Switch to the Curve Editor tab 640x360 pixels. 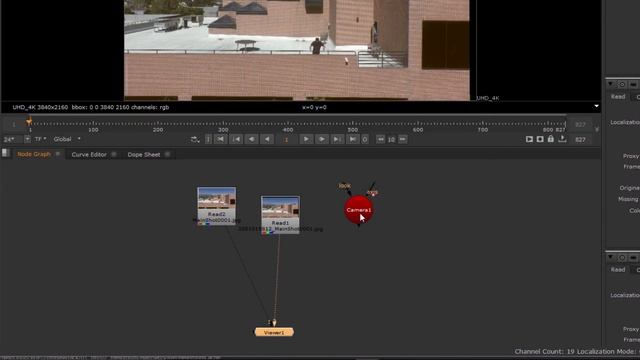click(x=89, y=154)
